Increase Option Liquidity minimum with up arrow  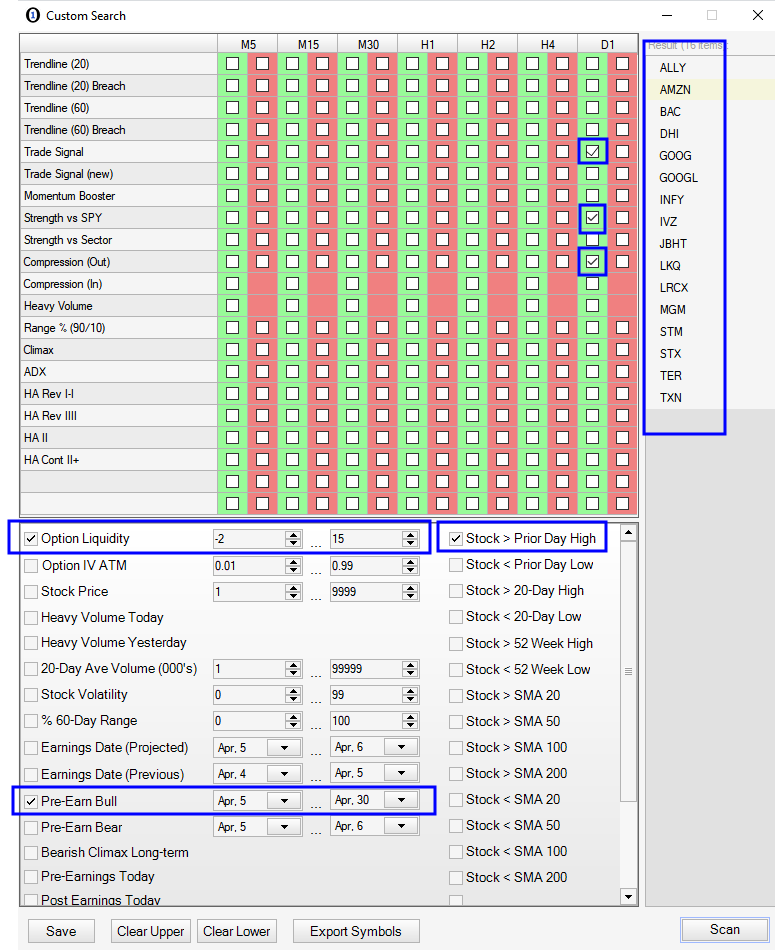coord(293,535)
